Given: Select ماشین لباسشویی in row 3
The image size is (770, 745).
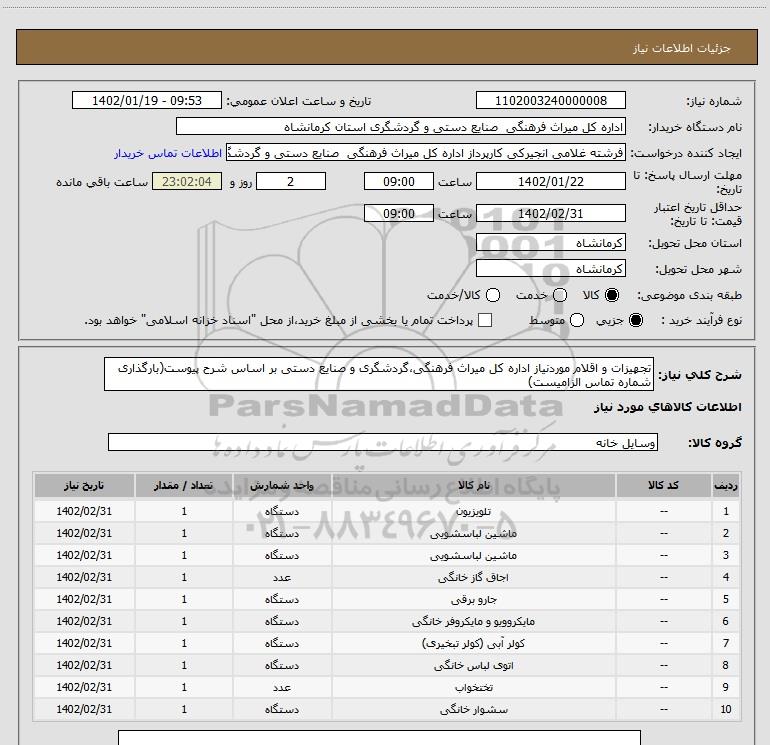Looking at the screenshot, I should click(473, 555).
